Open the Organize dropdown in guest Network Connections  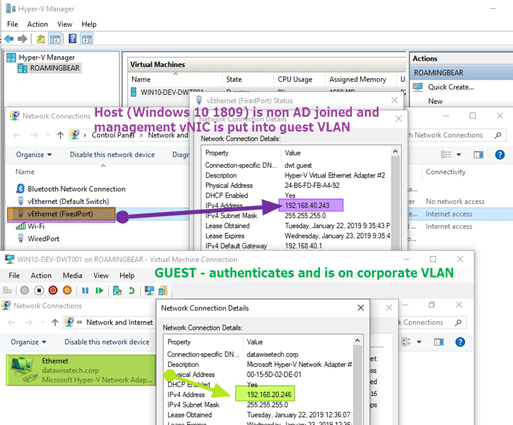click(28, 342)
